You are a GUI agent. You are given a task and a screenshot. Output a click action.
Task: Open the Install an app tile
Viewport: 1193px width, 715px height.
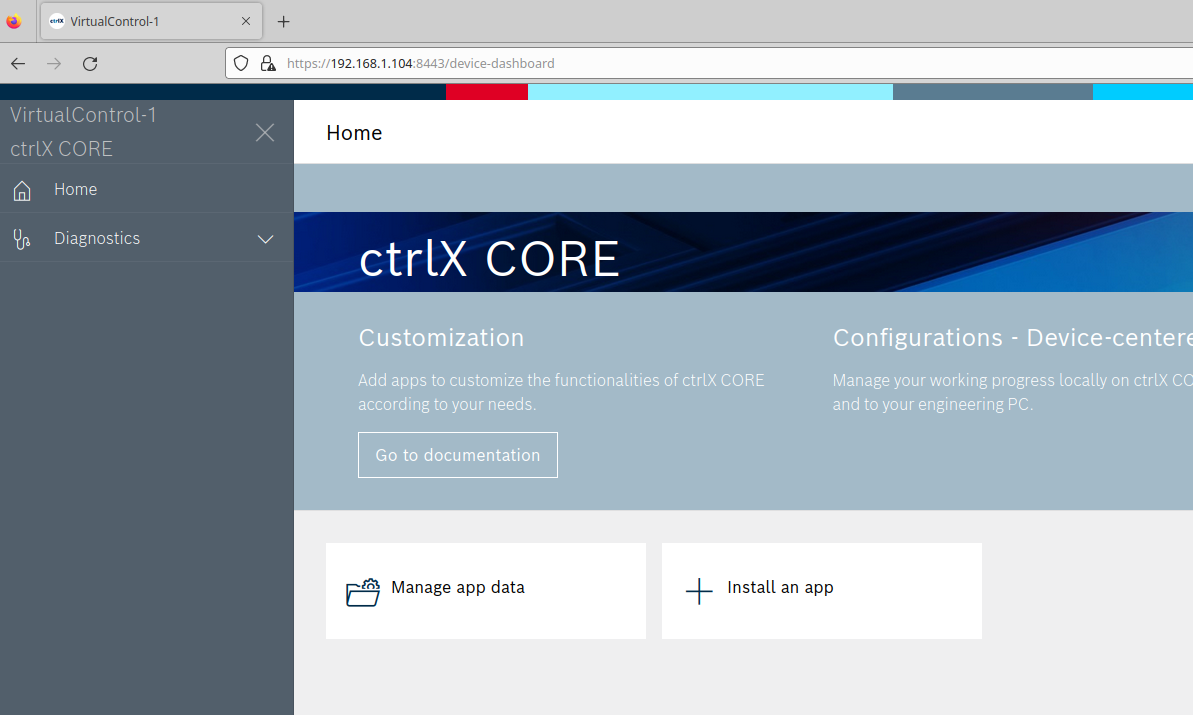pyautogui.click(x=821, y=590)
